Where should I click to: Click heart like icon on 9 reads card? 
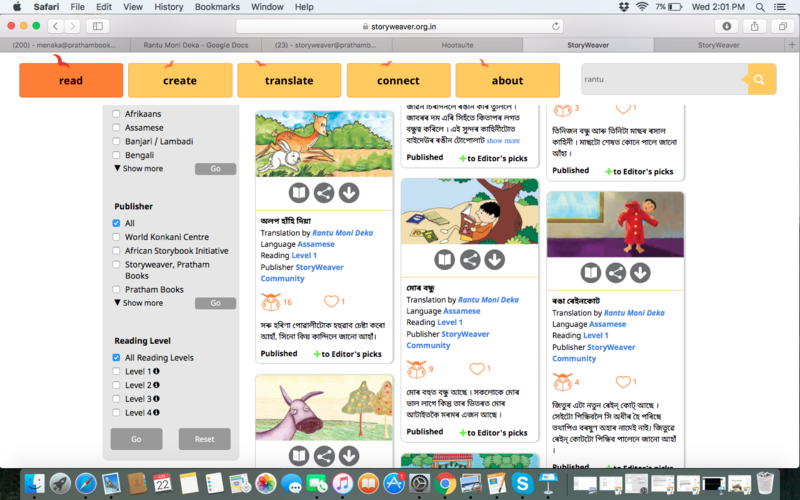(x=477, y=368)
